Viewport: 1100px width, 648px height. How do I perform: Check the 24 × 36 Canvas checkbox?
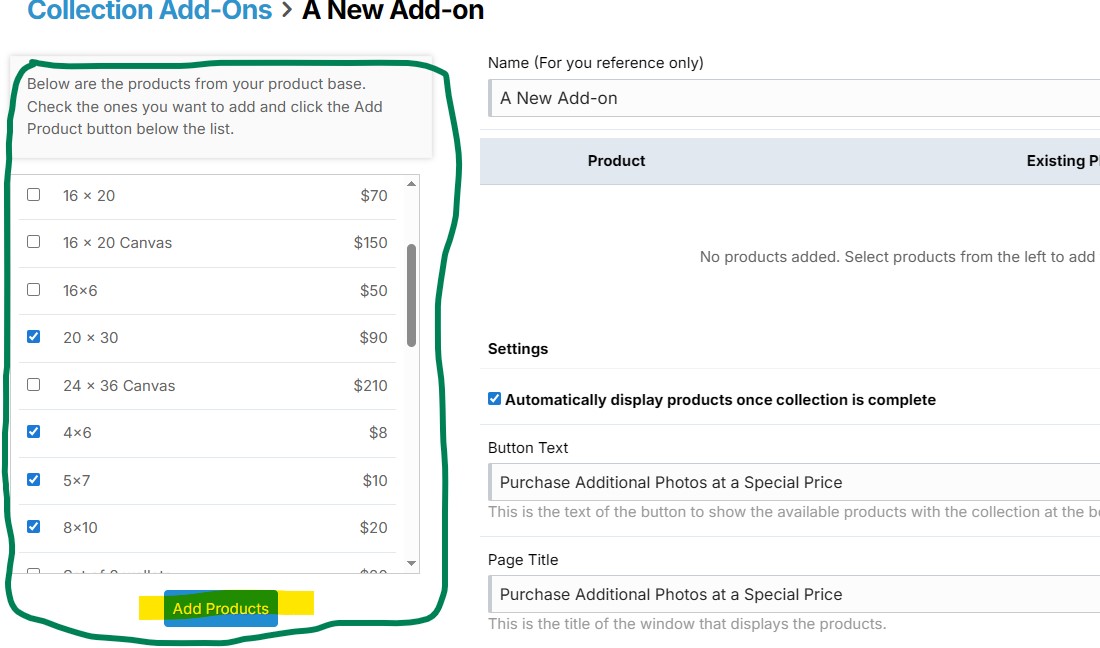[34, 384]
